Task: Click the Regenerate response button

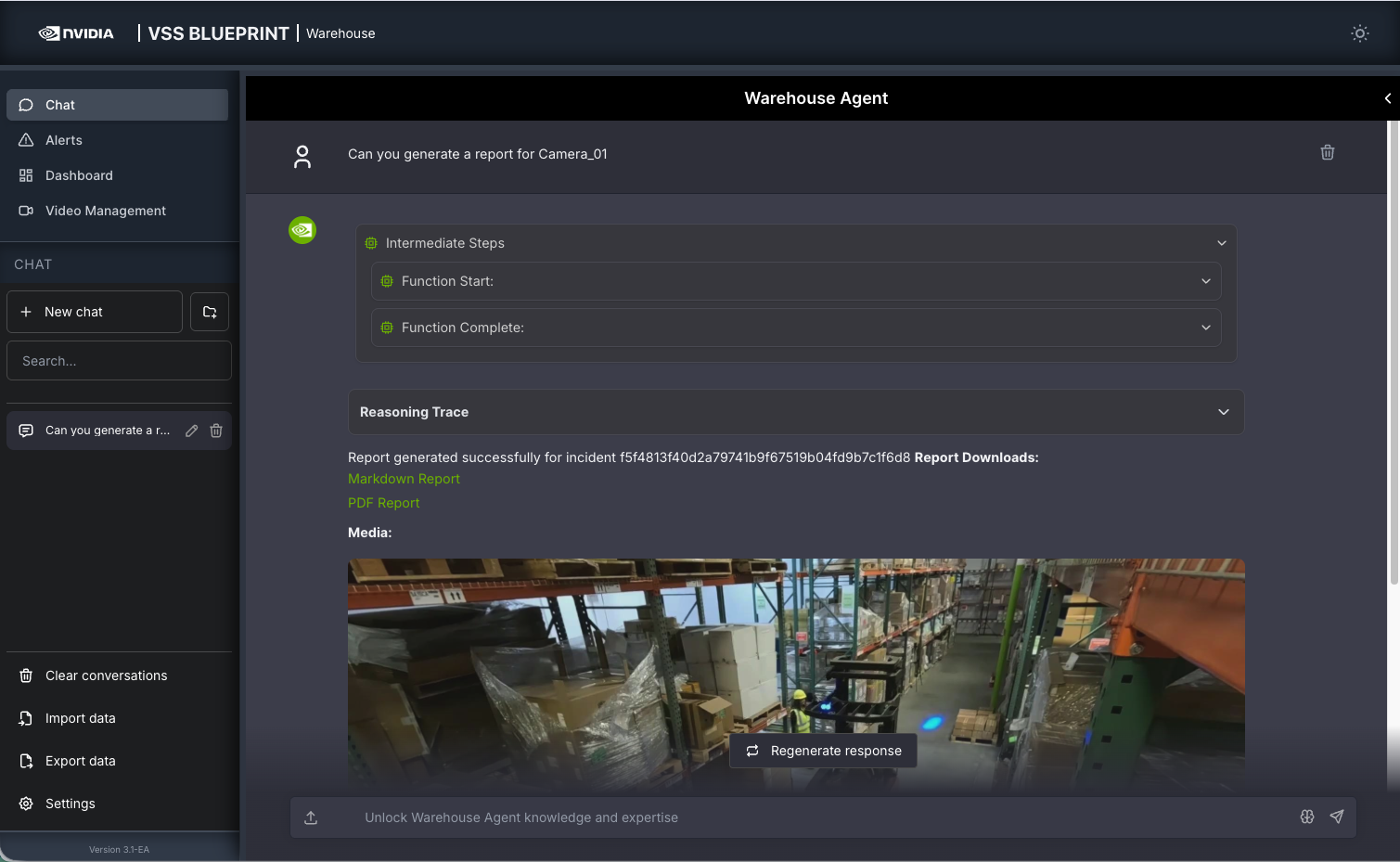Action: pos(823,751)
